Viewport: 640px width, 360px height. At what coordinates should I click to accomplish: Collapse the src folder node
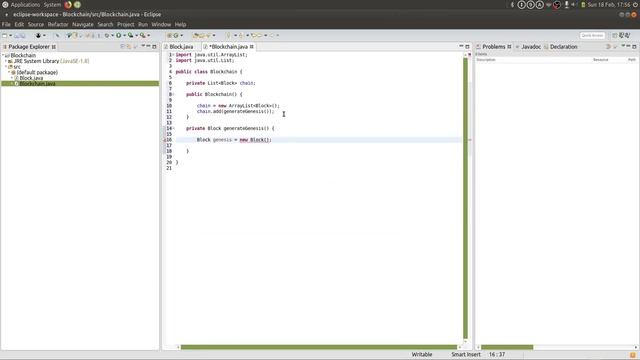[x=6, y=67]
